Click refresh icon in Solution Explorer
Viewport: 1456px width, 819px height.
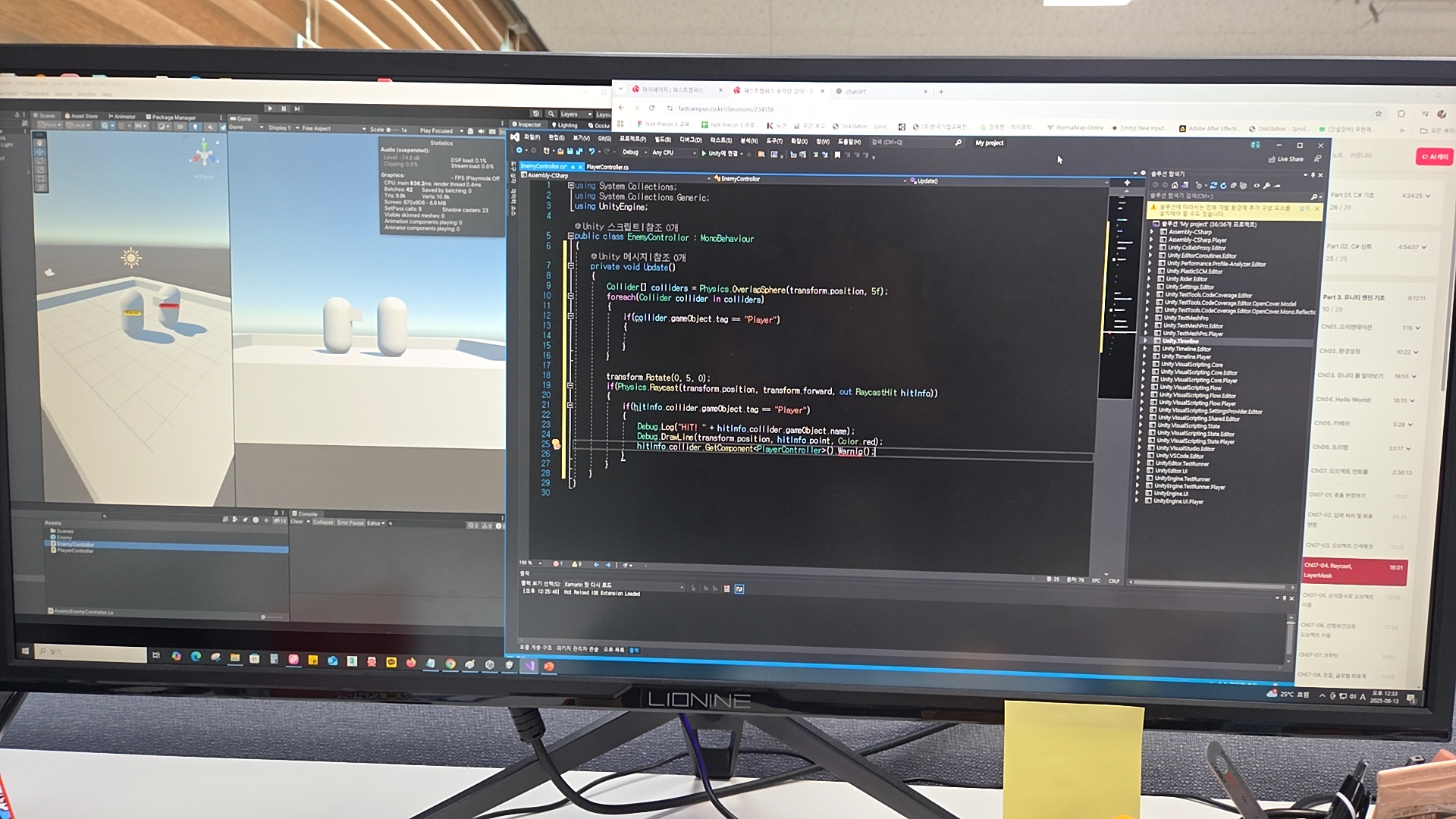(1223, 185)
